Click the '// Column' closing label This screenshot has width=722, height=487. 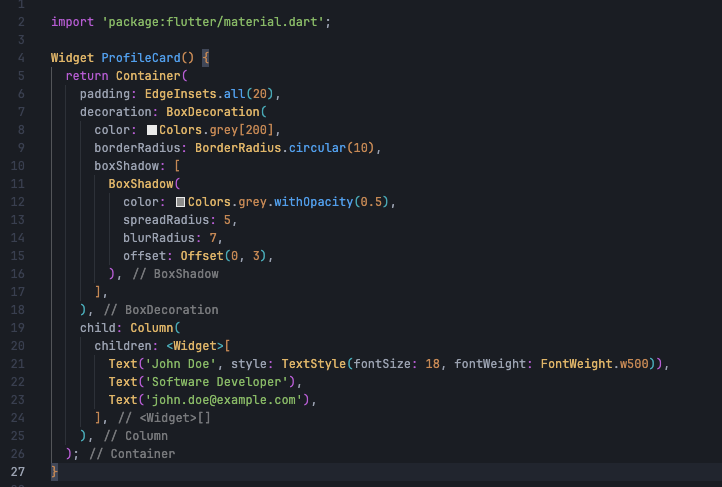135,436
